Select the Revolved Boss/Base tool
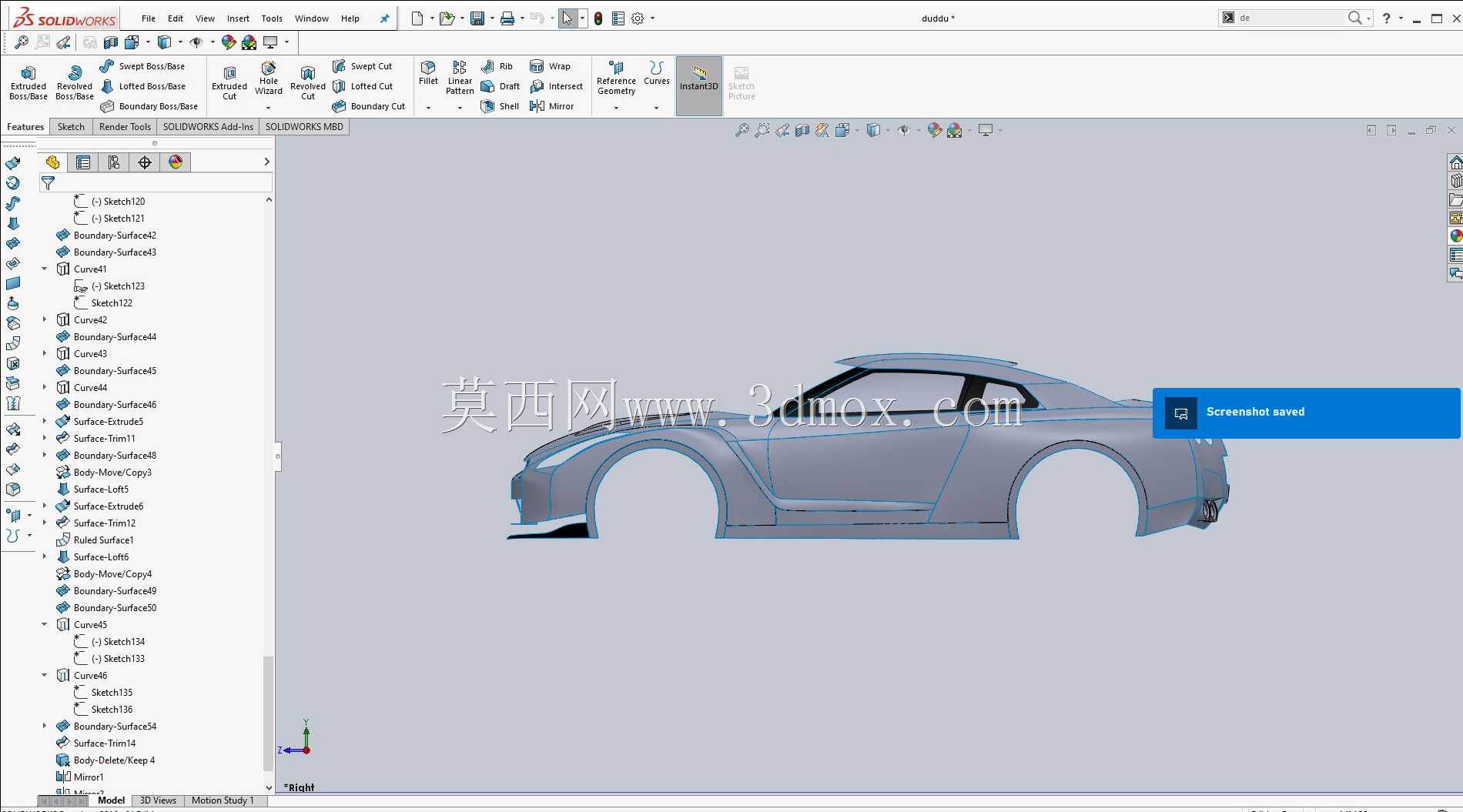This screenshot has width=1463, height=812. 75,82
